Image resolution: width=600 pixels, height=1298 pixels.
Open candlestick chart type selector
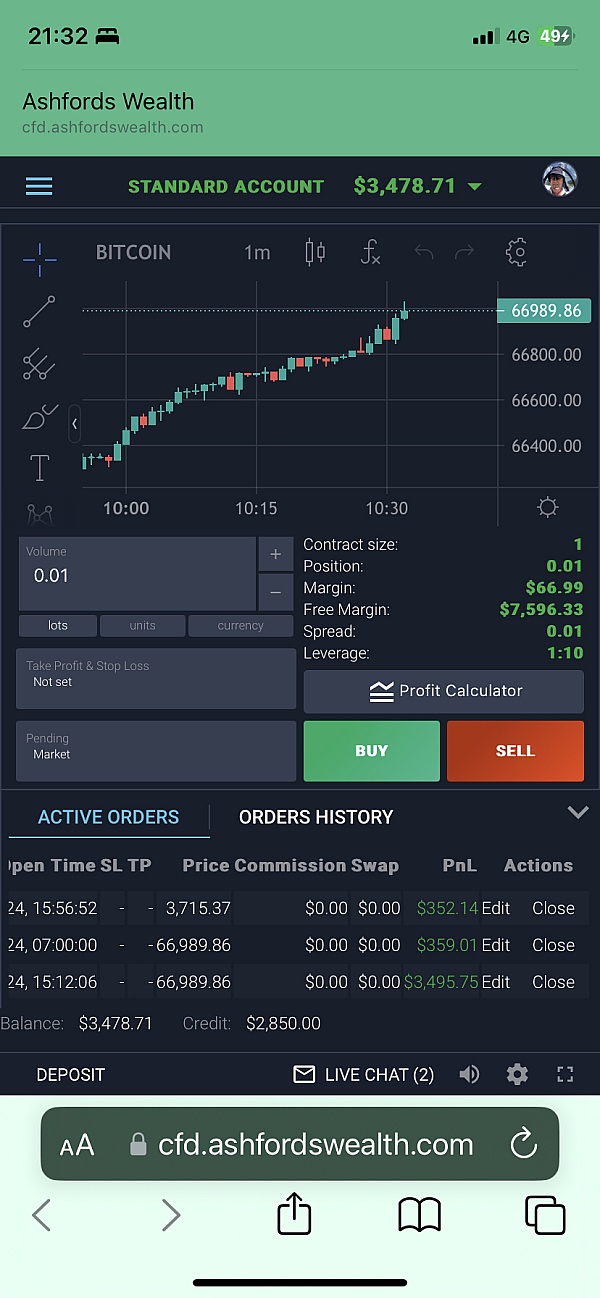(x=315, y=252)
